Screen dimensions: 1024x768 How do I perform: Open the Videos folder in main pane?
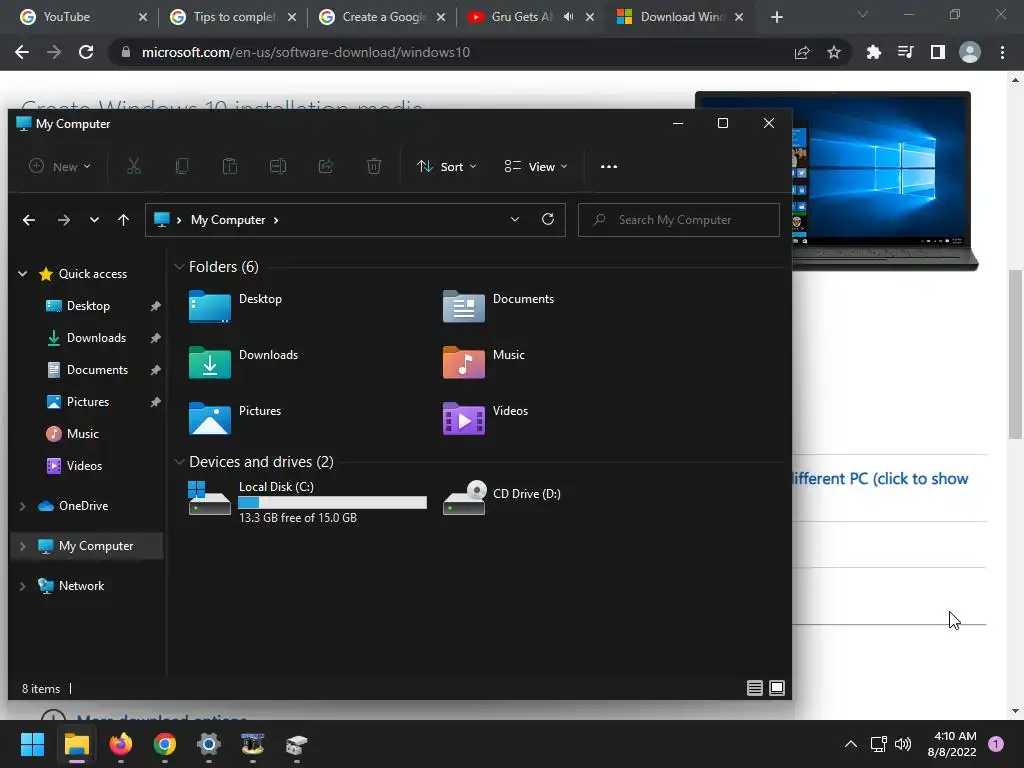[x=485, y=418]
